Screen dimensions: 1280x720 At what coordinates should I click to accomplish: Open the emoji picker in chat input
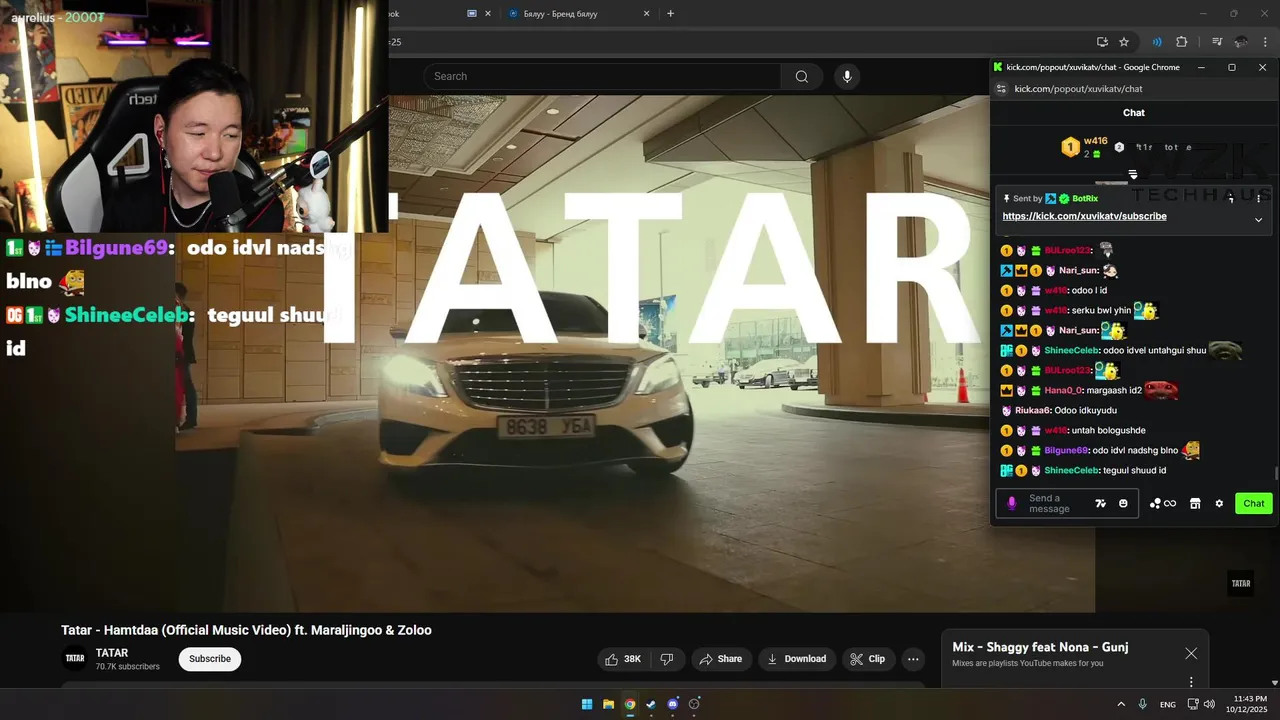[1123, 503]
